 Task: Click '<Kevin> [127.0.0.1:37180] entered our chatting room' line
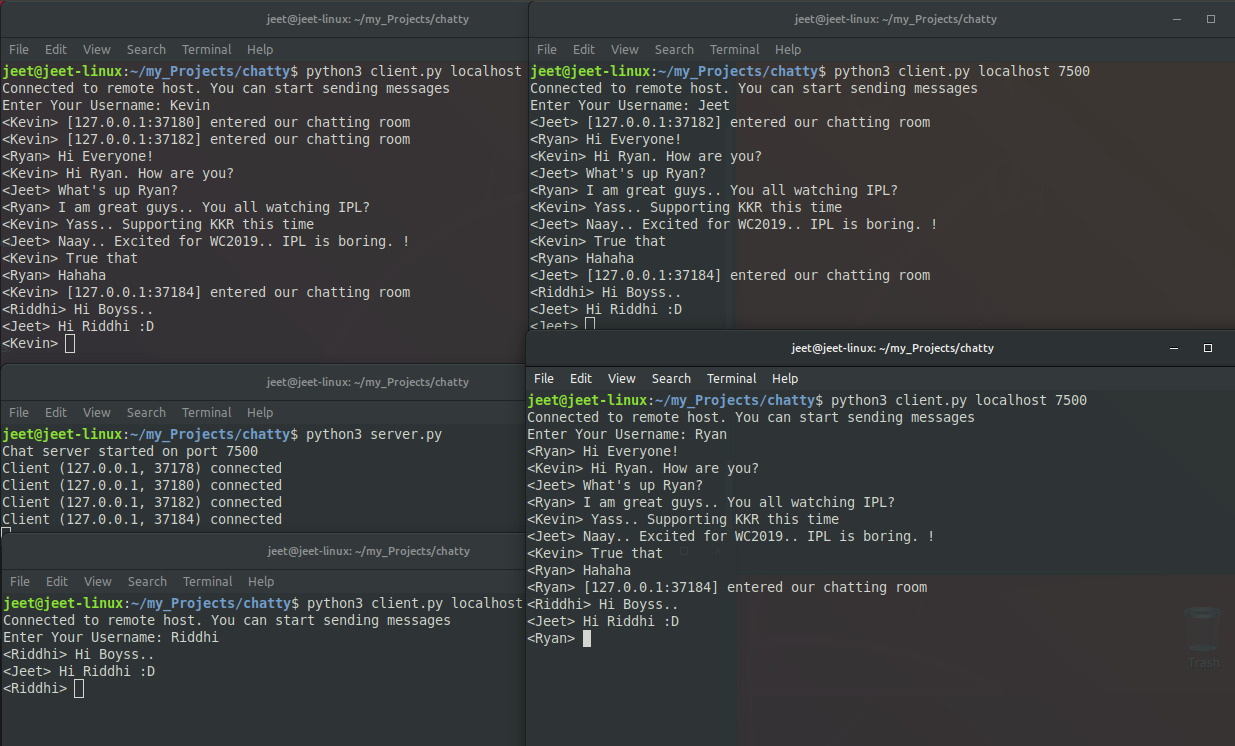[x=206, y=122]
